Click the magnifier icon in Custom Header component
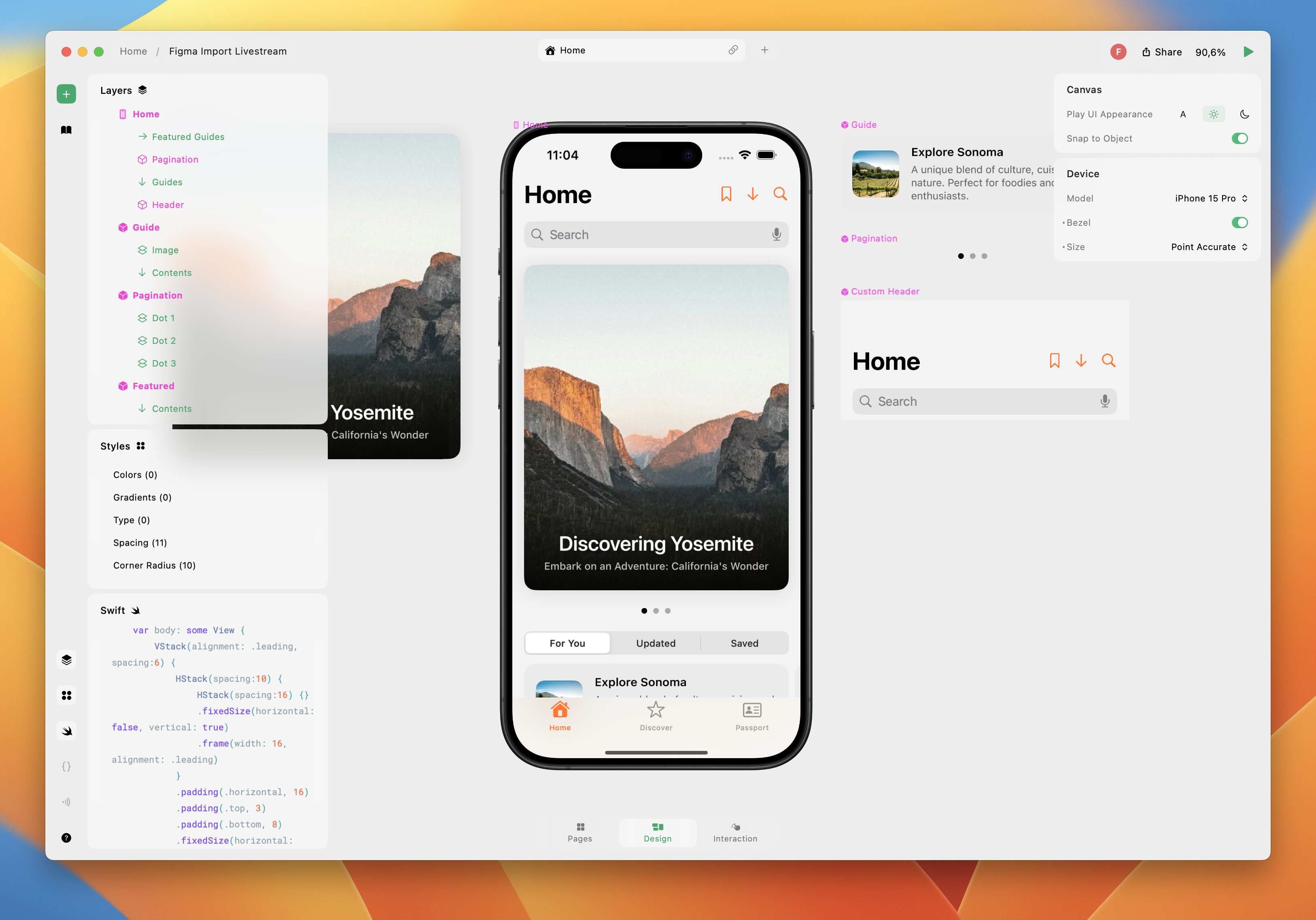The height and width of the screenshot is (920, 1316). click(1108, 361)
